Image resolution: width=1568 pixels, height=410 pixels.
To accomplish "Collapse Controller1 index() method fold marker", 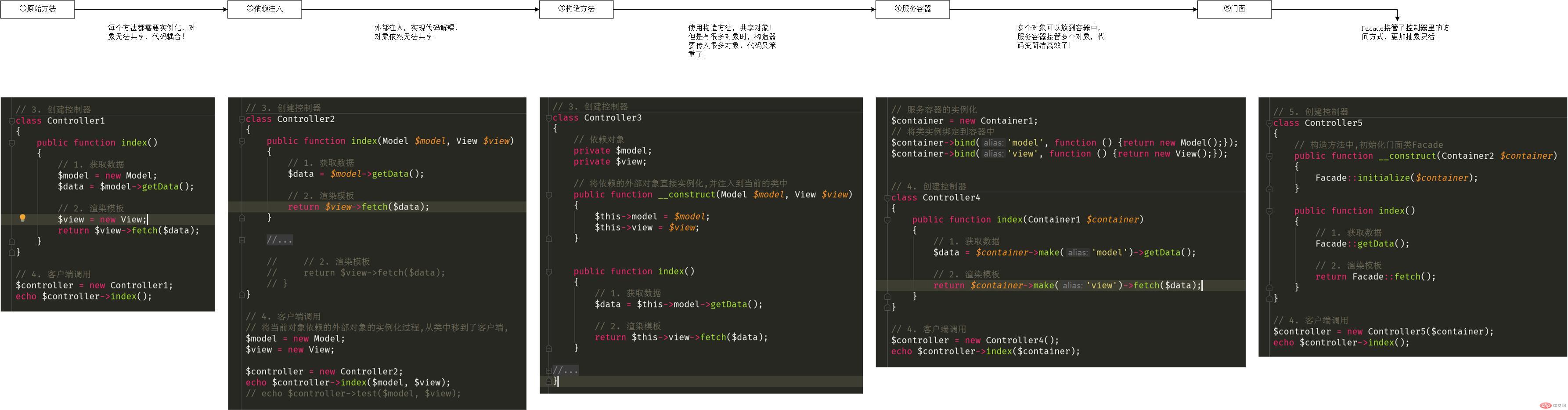I will pos(11,142).
